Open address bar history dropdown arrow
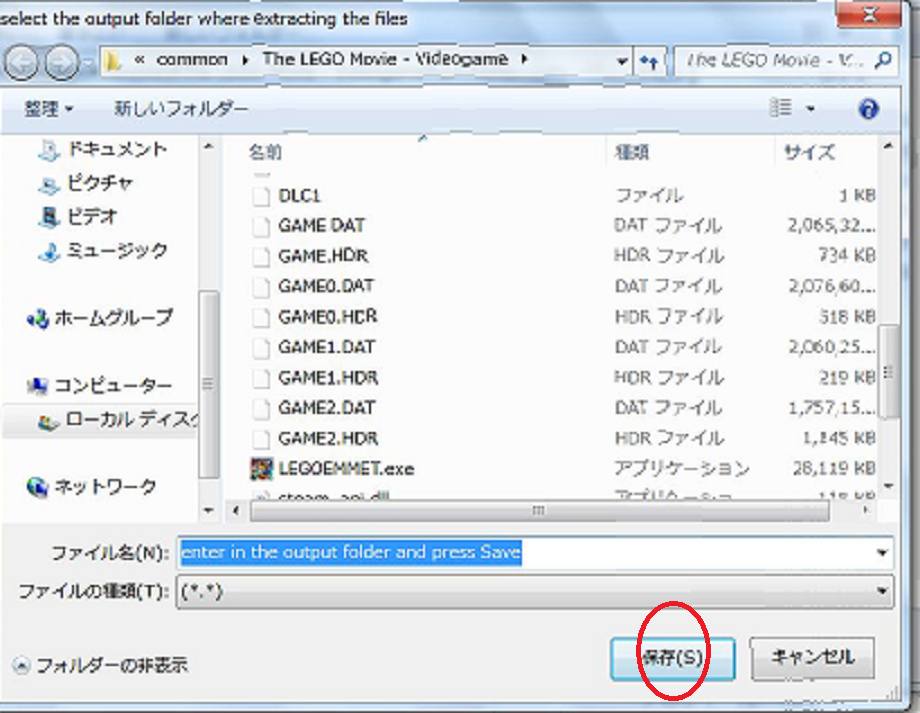Screen dimensions: 920x713 coord(621,60)
